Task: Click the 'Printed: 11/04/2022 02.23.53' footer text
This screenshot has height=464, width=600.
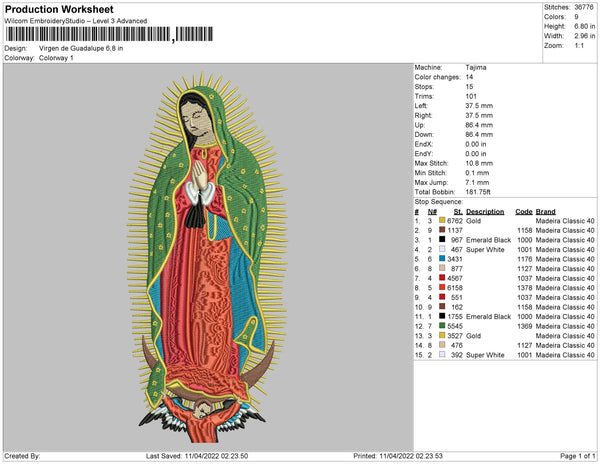Action: (x=398, y=456)
